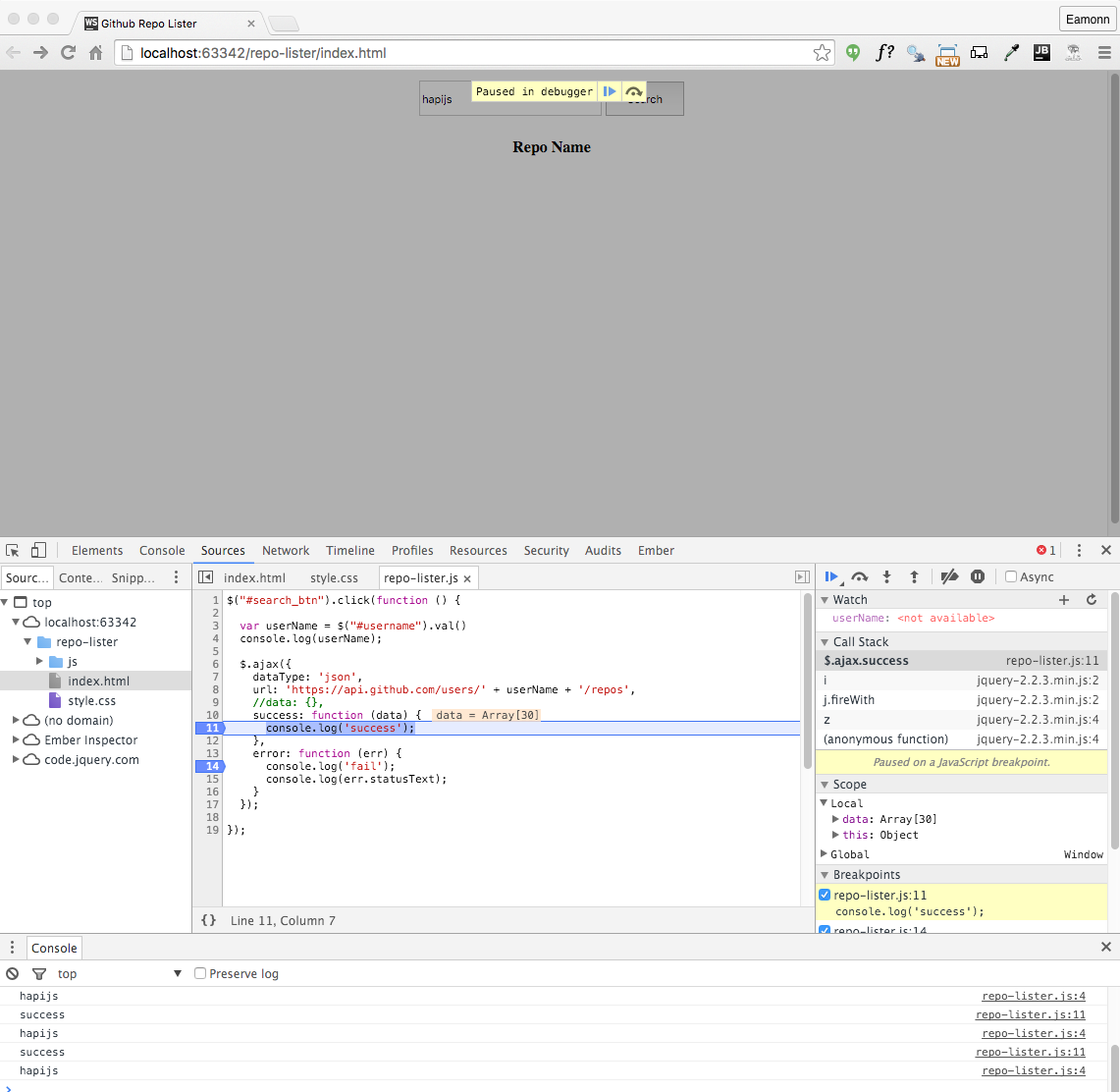The image size is (1120, 1092).
Task: Enable the Async checkbox
Action: tap(1011, 577)
